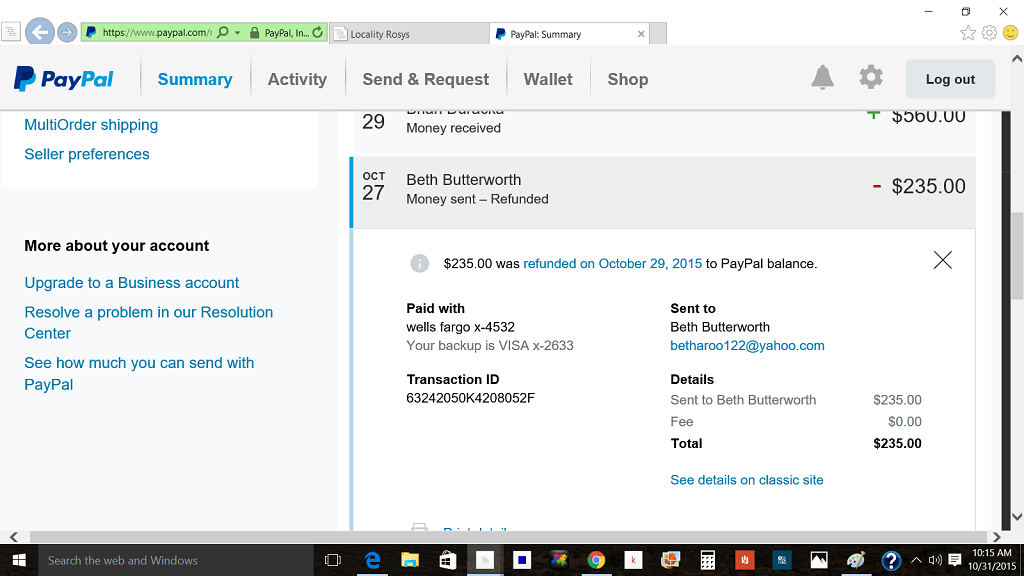Open Send & Request menu
This screenshot has width=1024, height=576.
[x=425, y=79]
